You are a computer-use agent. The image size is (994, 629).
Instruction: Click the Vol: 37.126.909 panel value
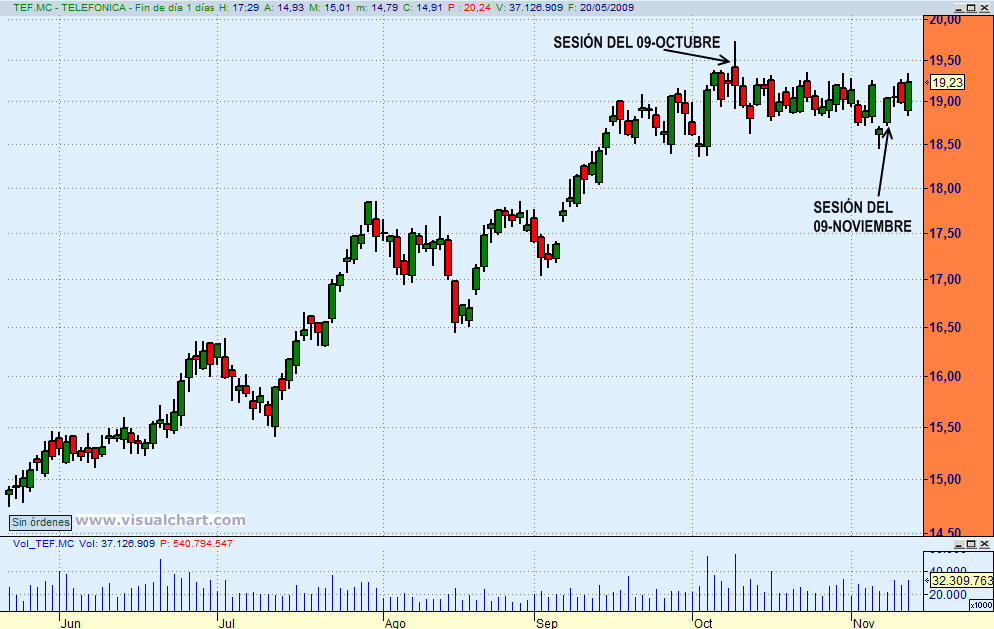(x=117, y=543)
